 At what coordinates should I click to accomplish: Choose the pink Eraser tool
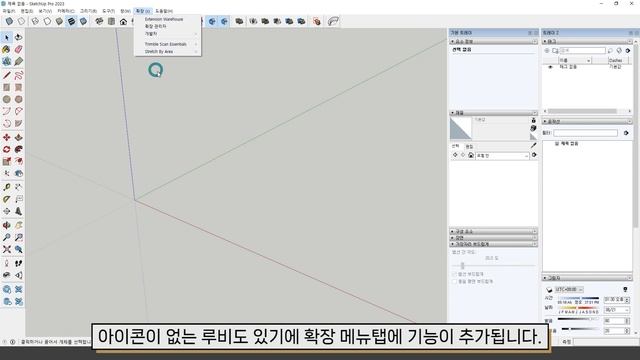pos(18,49)
